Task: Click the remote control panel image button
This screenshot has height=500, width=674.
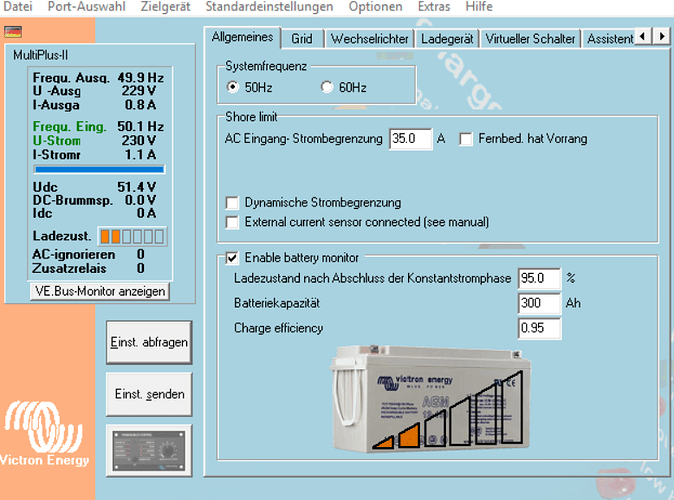Action: 149,451
